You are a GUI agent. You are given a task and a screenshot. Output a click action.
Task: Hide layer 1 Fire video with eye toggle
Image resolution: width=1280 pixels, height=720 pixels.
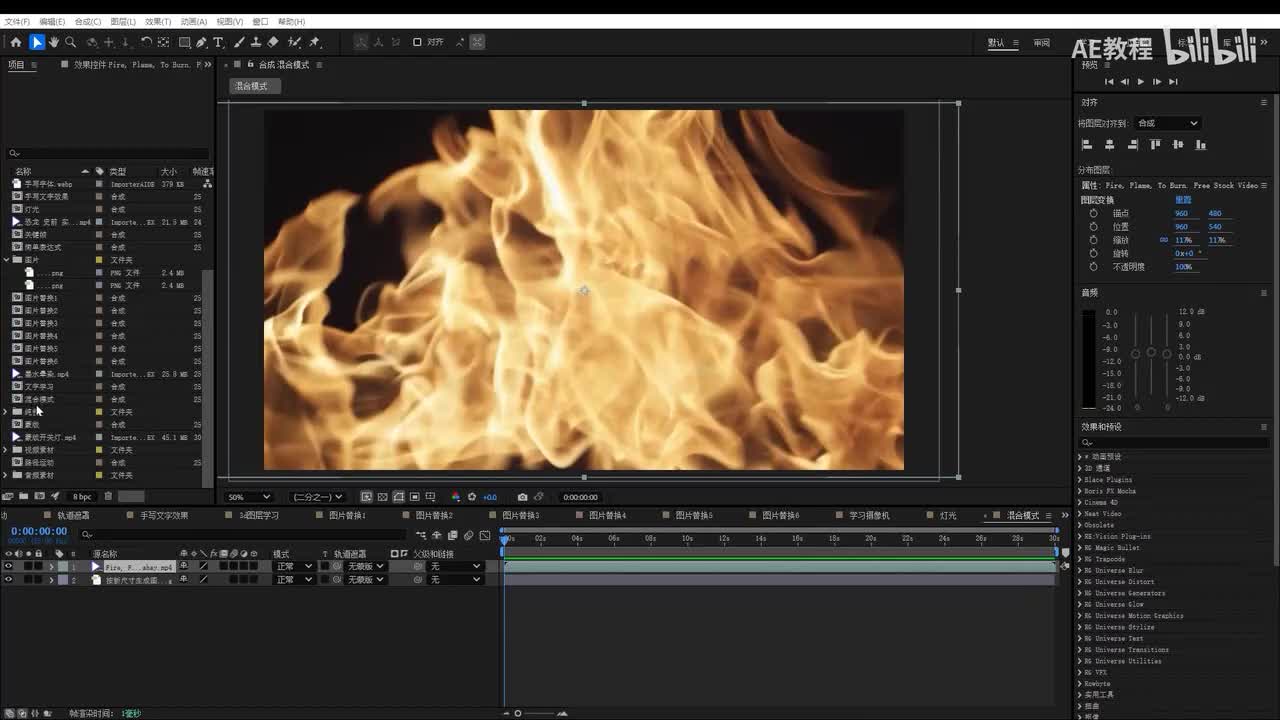(x=9, y=566)
